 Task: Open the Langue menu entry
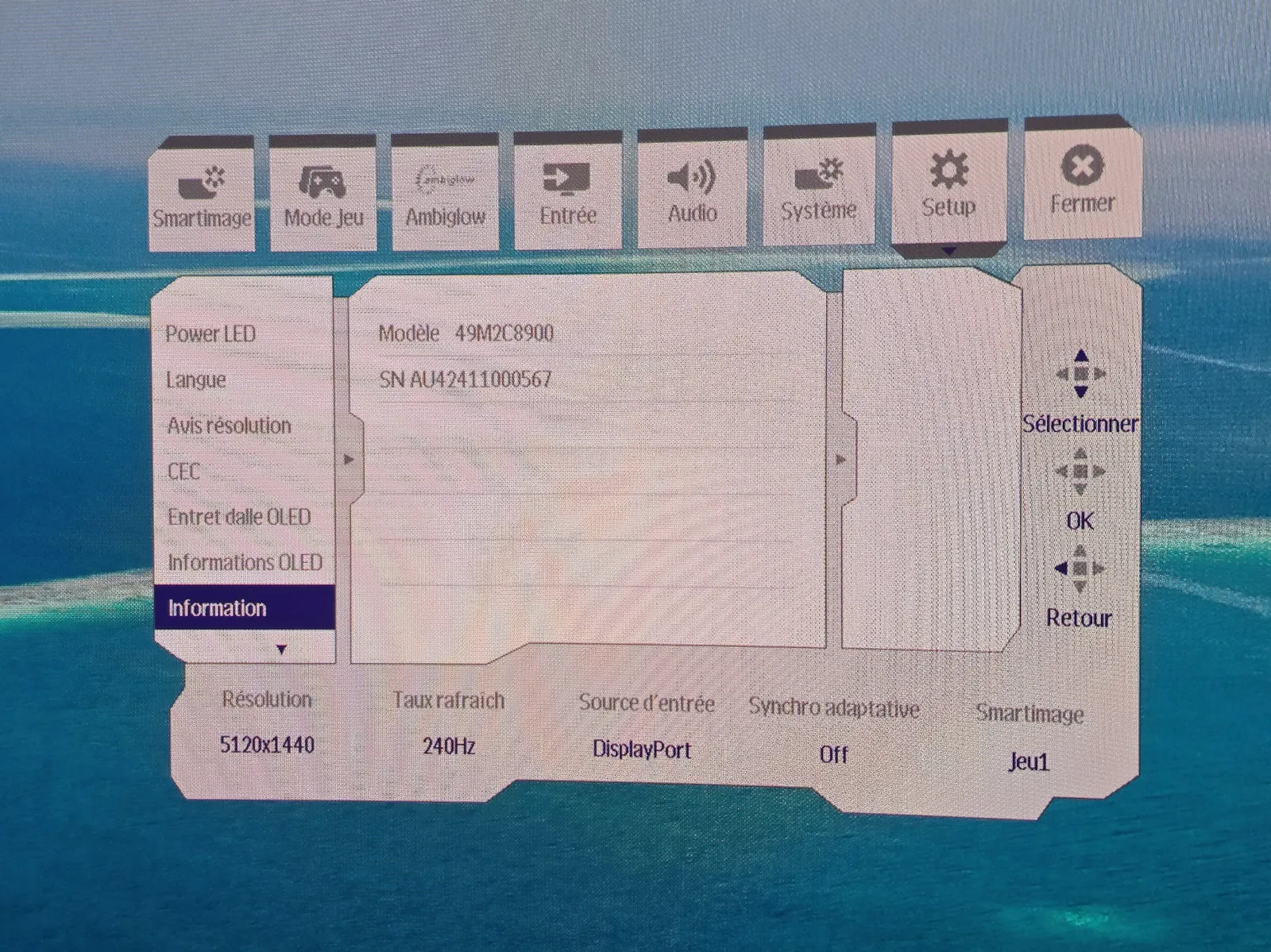pyautogui.click(x=196, y=380)
